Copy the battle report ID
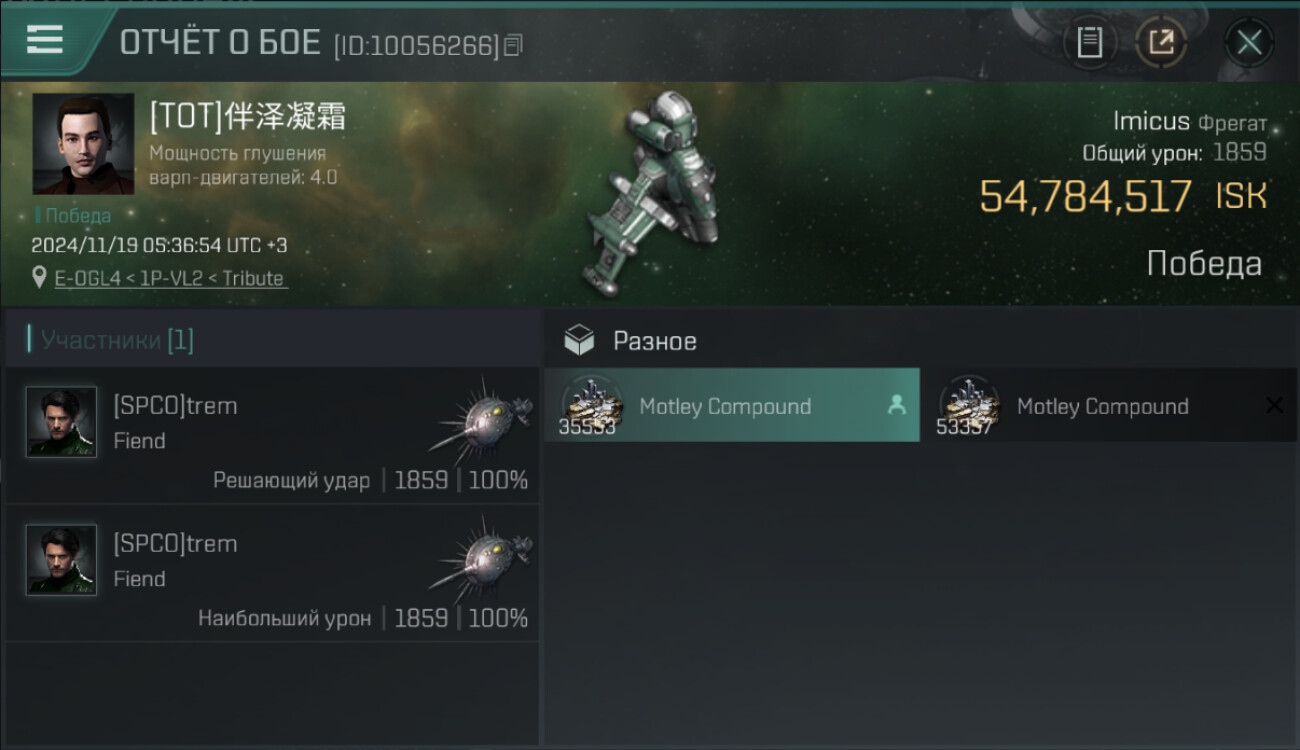This screenshot has width=1300, height=750. (513, 45)
